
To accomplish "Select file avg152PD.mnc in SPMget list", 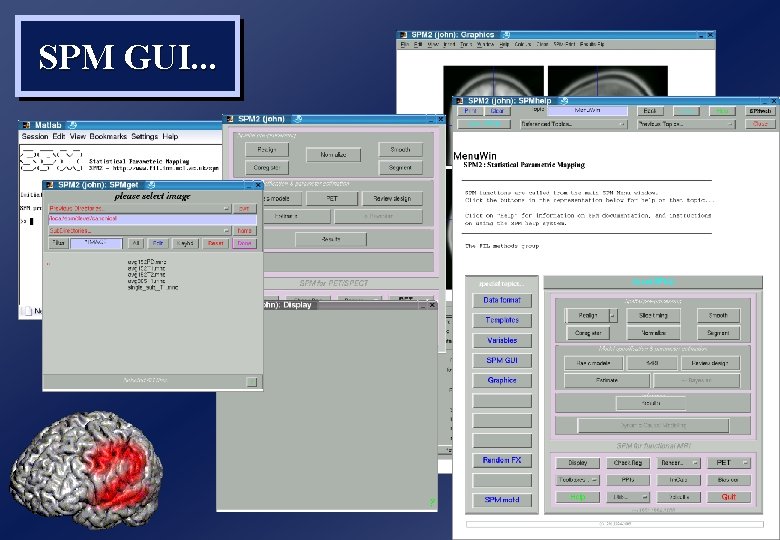I will click(x=147, y=262).
